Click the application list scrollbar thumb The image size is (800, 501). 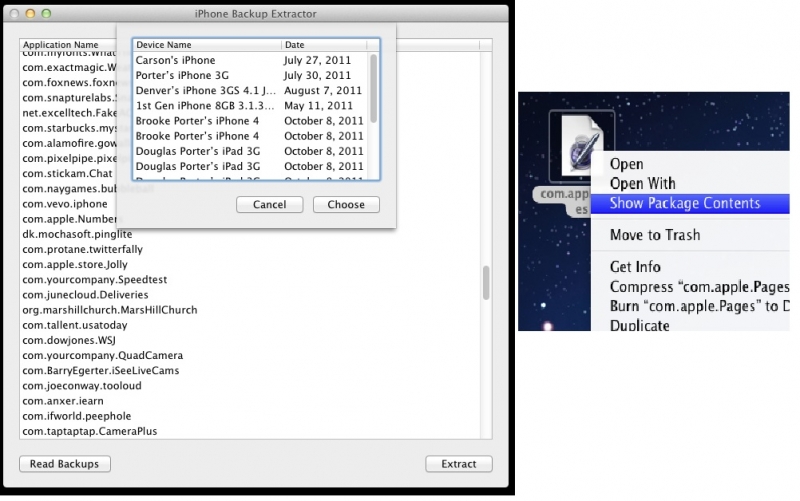(x=487, y=283)
